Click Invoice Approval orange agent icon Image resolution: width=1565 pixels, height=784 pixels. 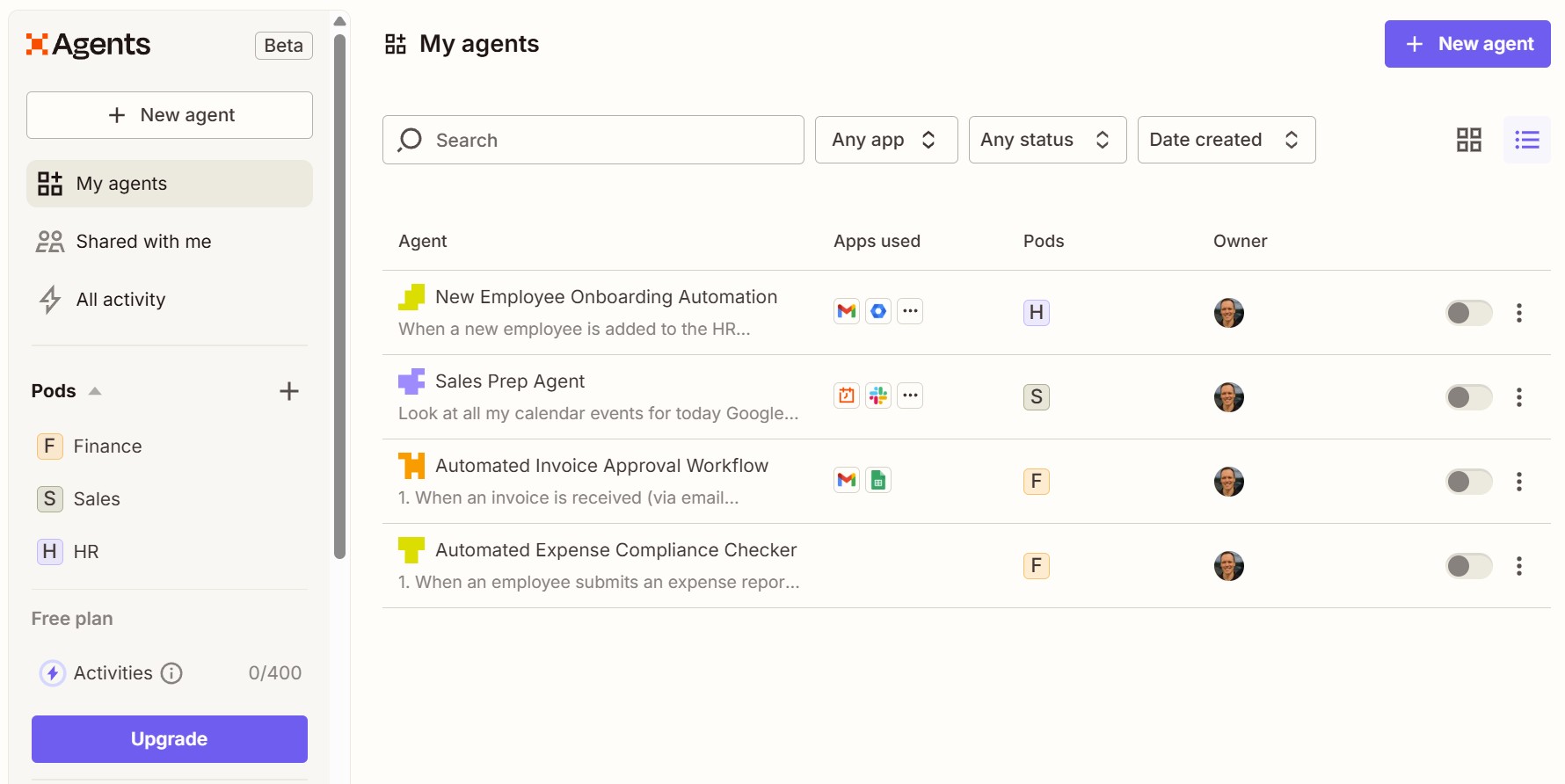pyautogui.click(x=411, y=466)
